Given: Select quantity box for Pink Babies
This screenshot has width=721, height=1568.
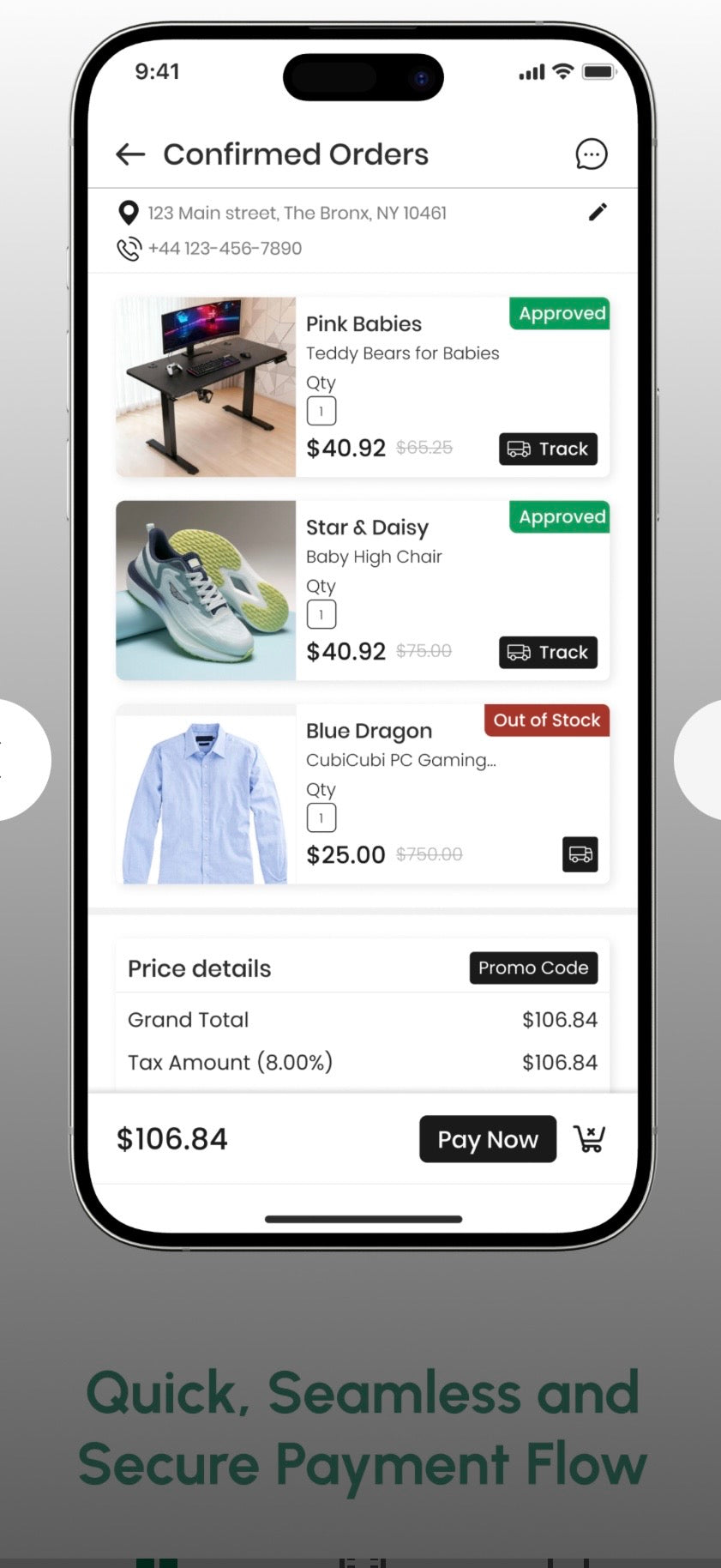Looking at the screenshot, I should click(x=321, y=411).
